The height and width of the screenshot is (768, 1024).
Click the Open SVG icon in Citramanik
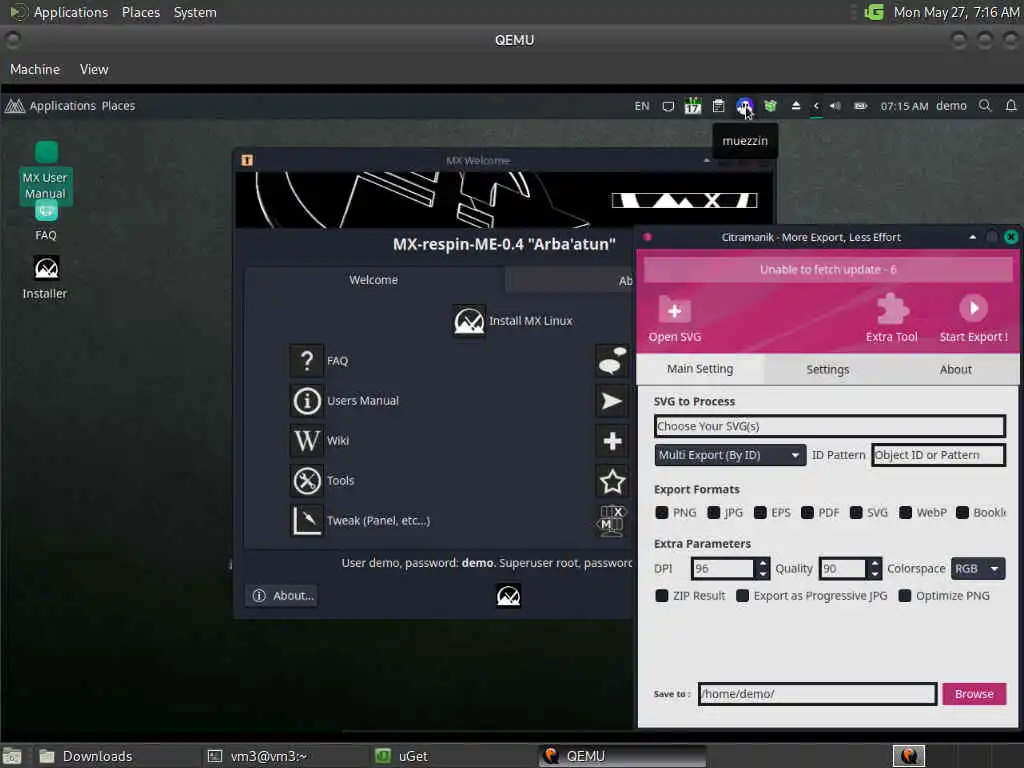pos(674,310)
